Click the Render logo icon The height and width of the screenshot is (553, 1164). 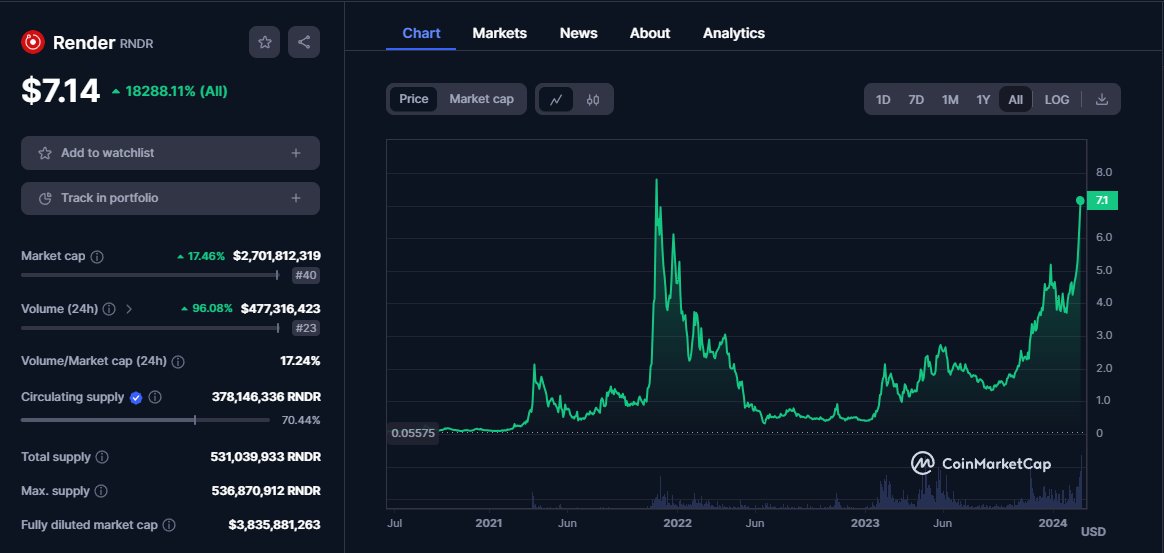[33, 42]
